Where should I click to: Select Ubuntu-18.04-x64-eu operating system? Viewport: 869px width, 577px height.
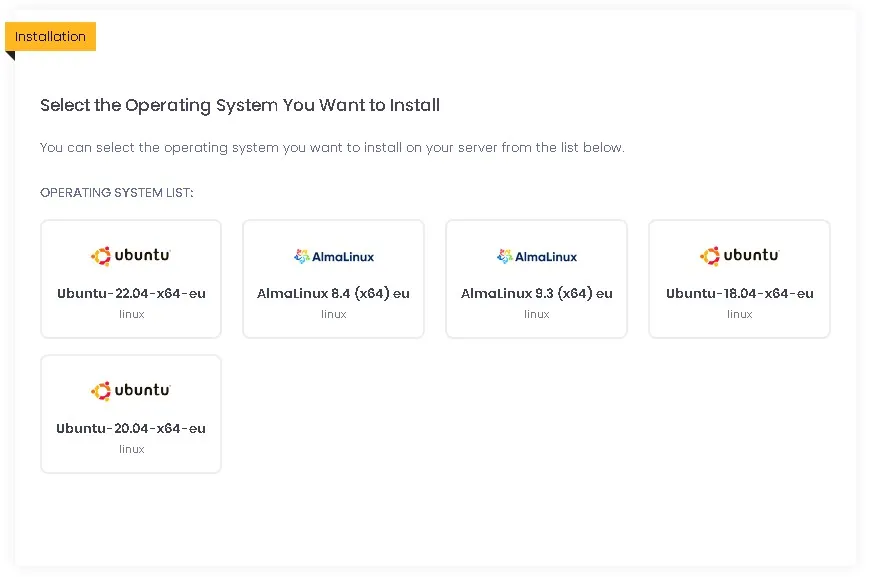[x=739, y=279]
